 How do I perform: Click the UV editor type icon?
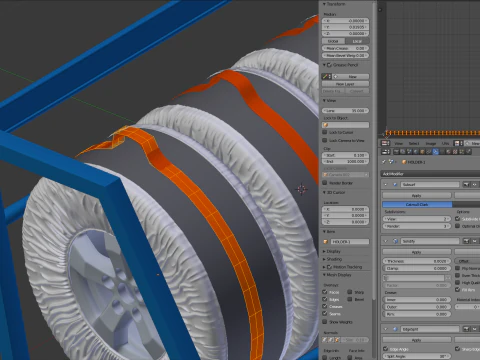[x=385, y=143]
